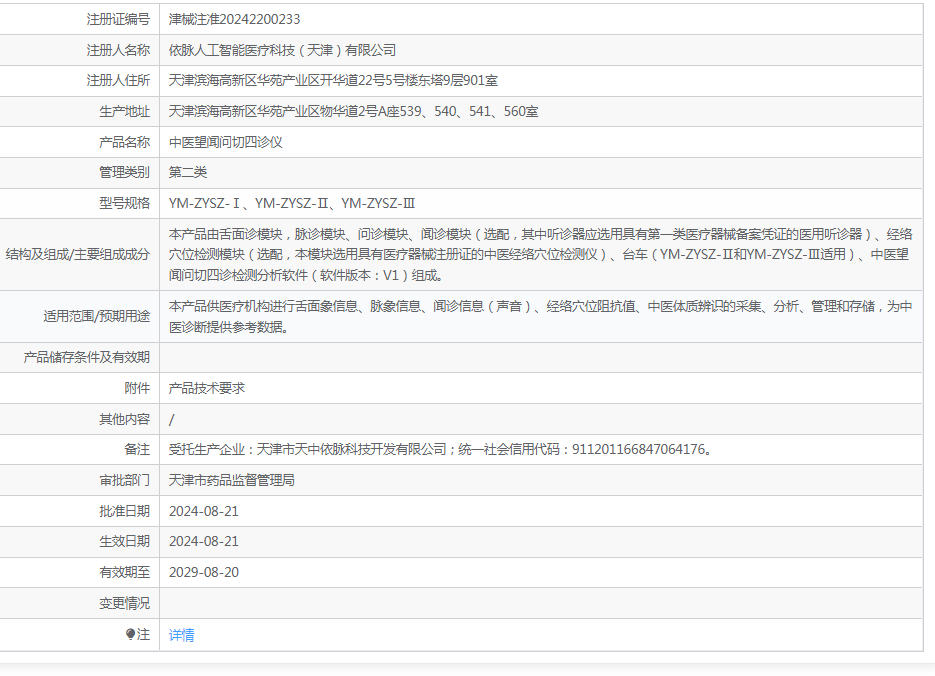Image resolution: width=935 pixels, height=676 pixels.
Task: Select the model spec YM-ZYSZ-Ⅰ value
Action: 204,203
